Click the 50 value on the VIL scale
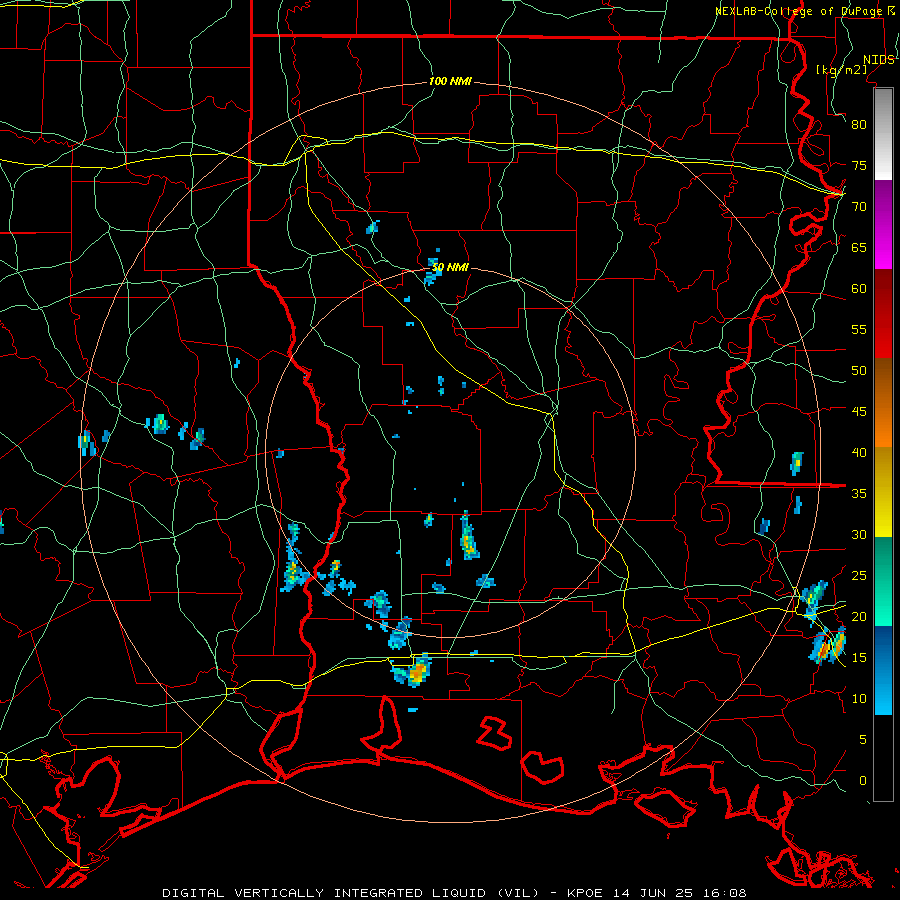 tap(859, 370)
